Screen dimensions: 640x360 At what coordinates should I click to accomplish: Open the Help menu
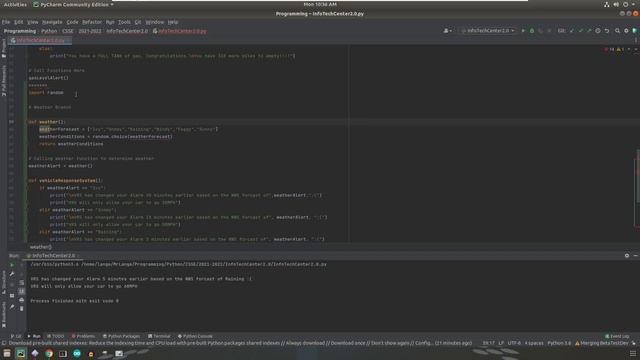pos(173,22)
